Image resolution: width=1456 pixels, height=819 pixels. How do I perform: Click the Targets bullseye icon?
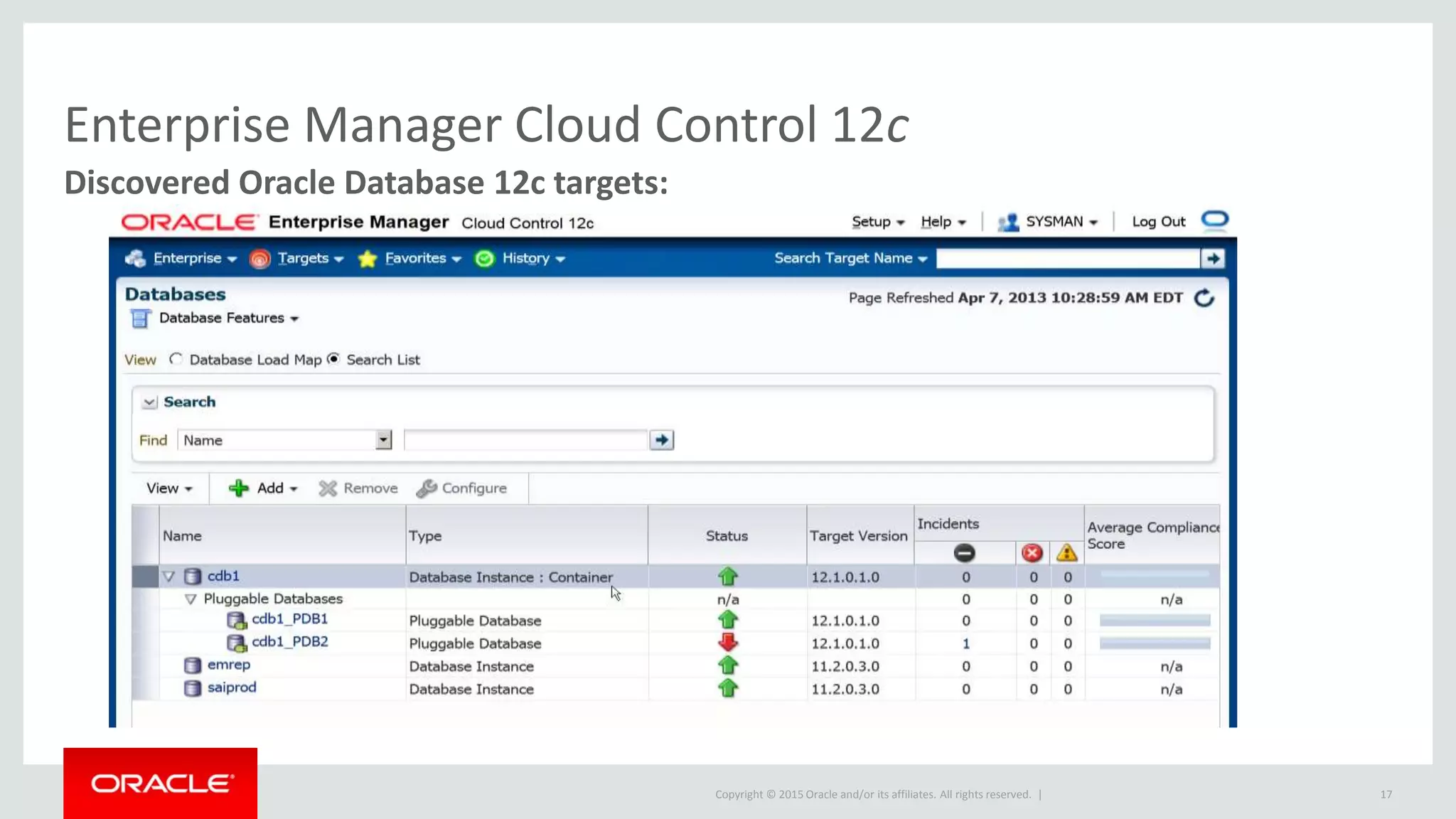(259, 259)
